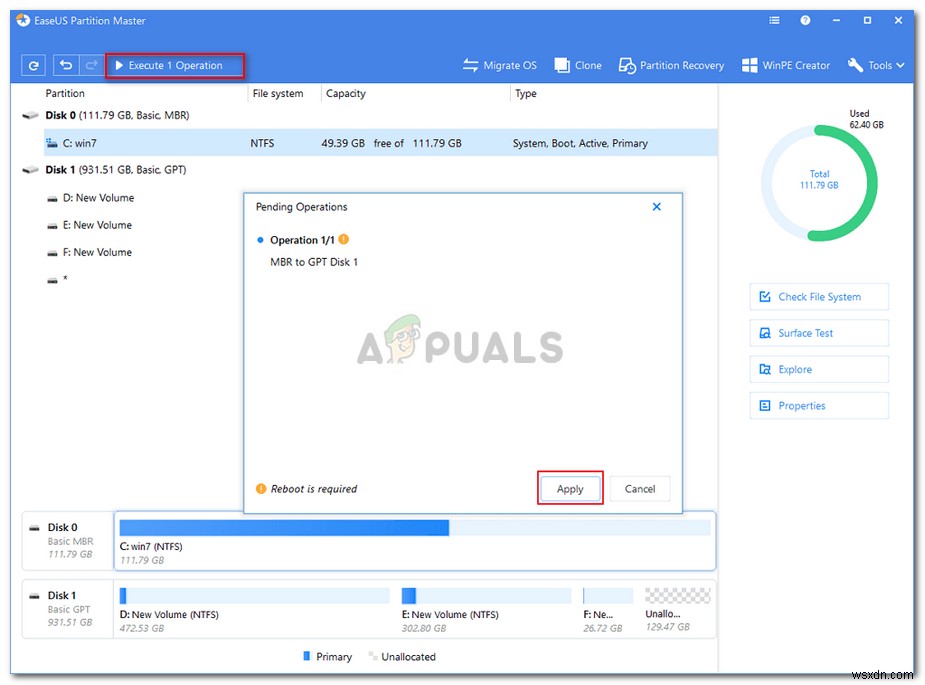Click the F: New Volume drive icon
The height and width of the screenshot is (685, 925).
(x=53, y=253)
